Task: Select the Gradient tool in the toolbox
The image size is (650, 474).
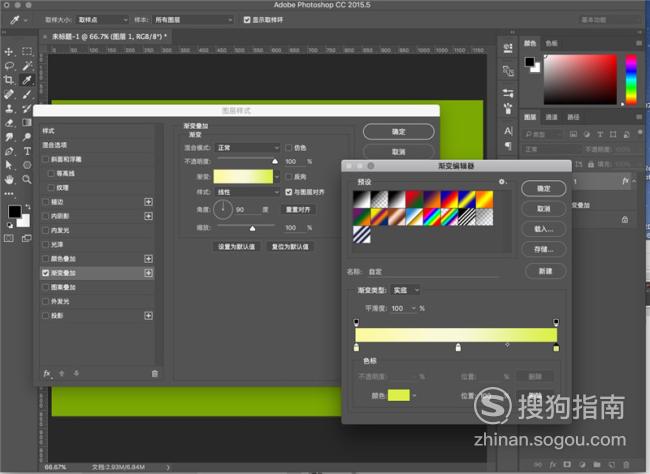Action: pos(27,123)
